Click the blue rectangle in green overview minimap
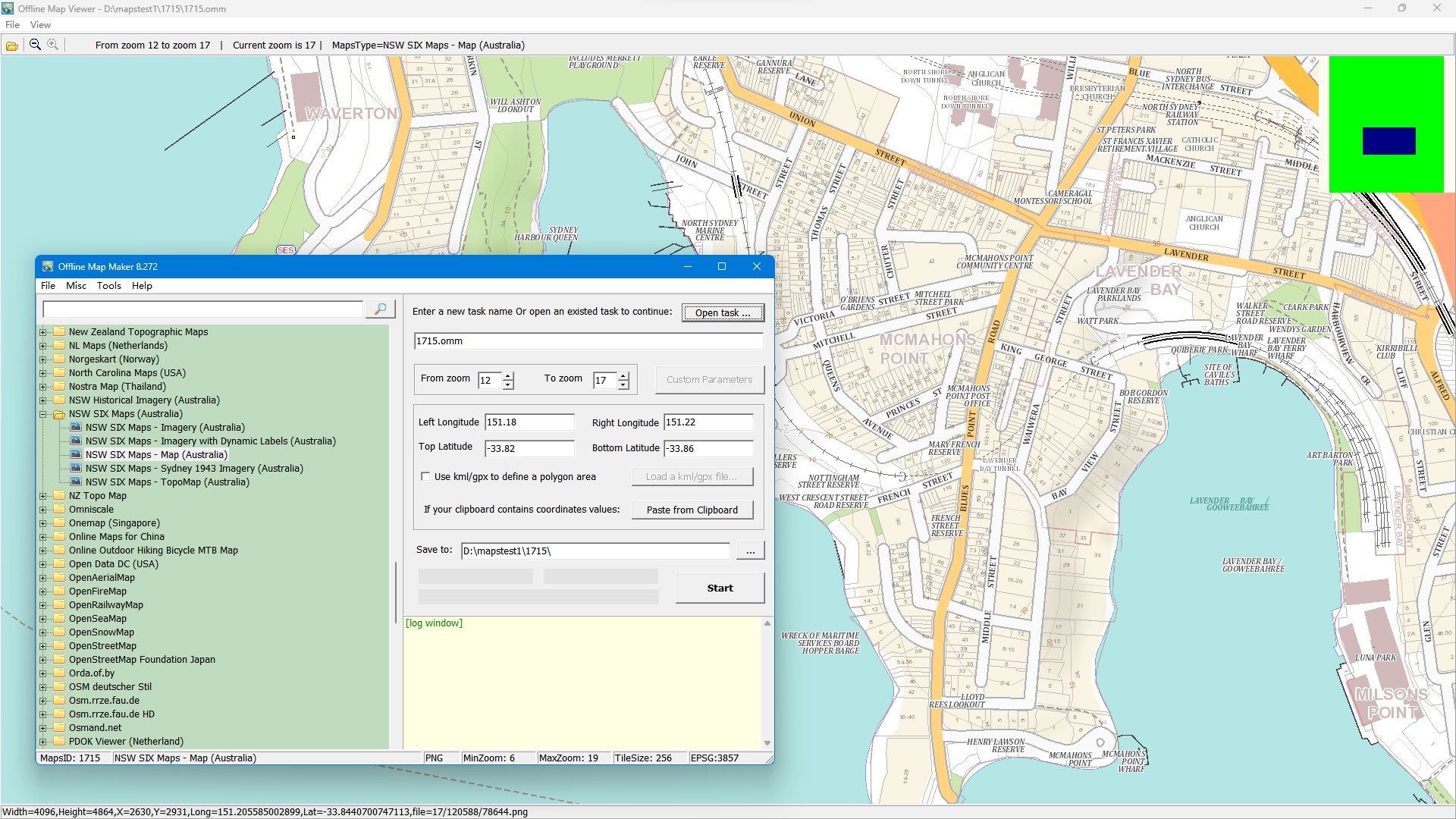This screenshot has height=819, width=1456. (1389, 141)
